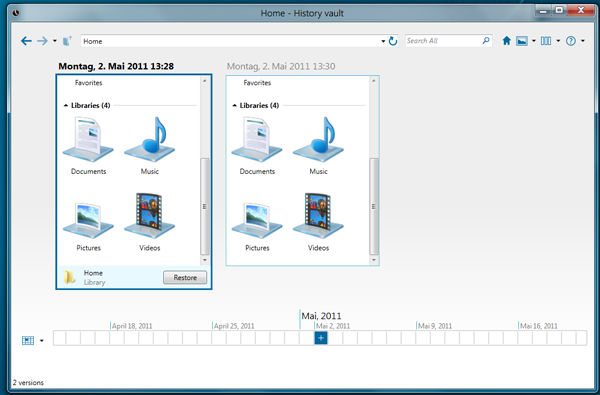Click the forward navigation arrow
Viewport: 600px width, 395px height.
42,41
